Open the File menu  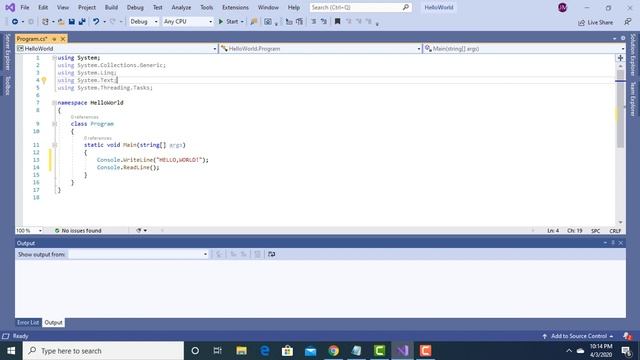click(x=25, y=7)
